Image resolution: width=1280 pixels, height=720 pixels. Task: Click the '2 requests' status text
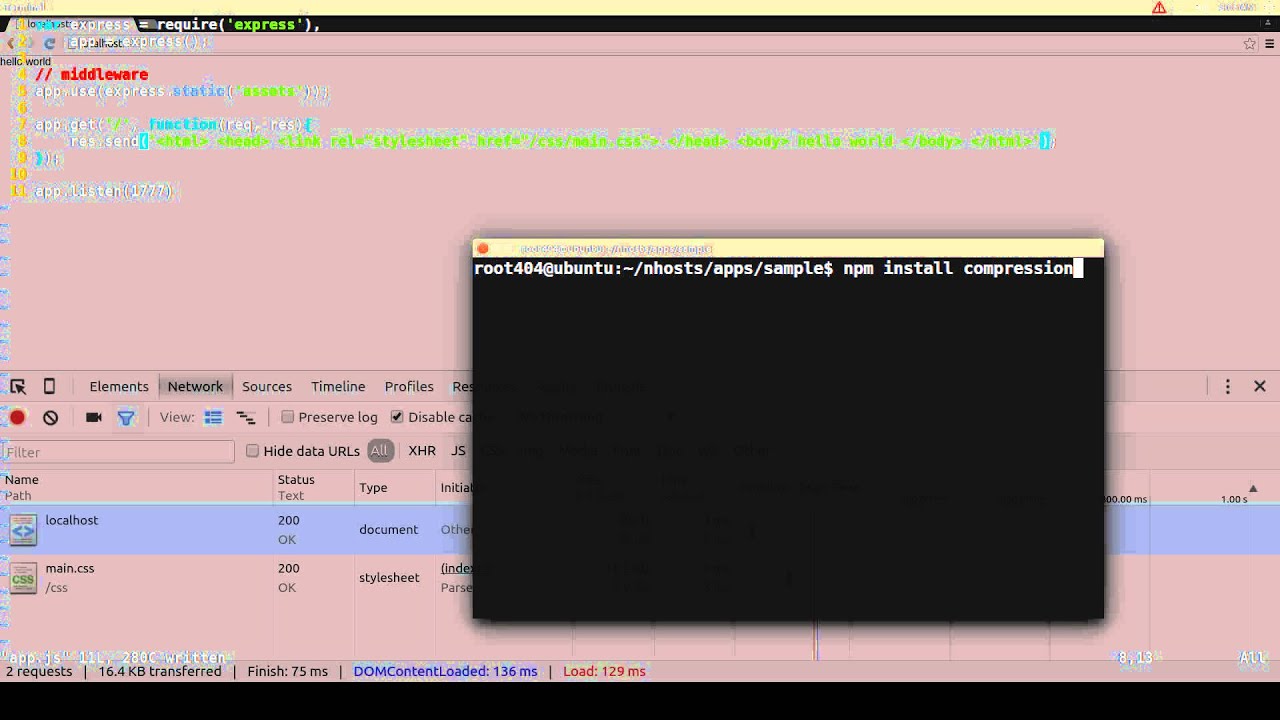pyautogui.click(x=39, y=671)
